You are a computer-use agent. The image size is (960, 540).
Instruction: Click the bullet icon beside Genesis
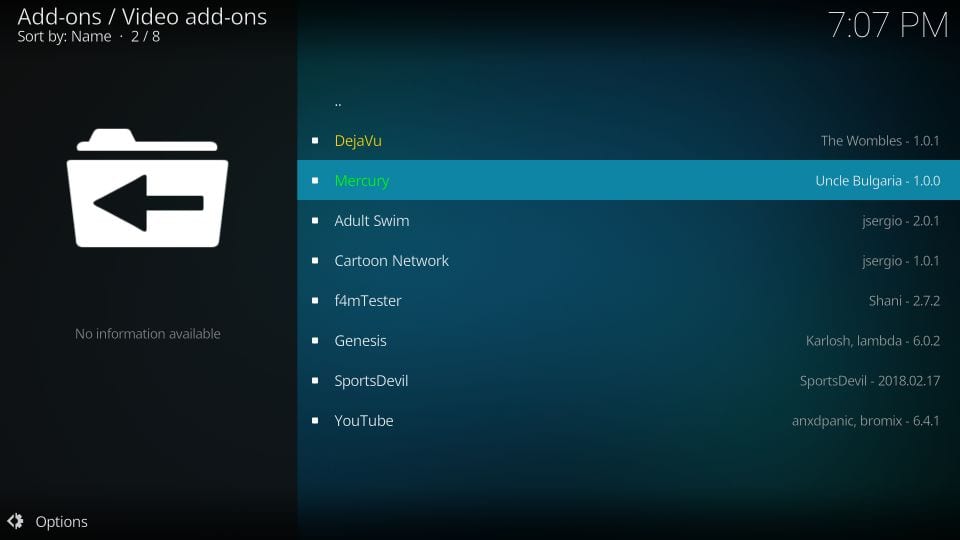click(x=315, y=340)
